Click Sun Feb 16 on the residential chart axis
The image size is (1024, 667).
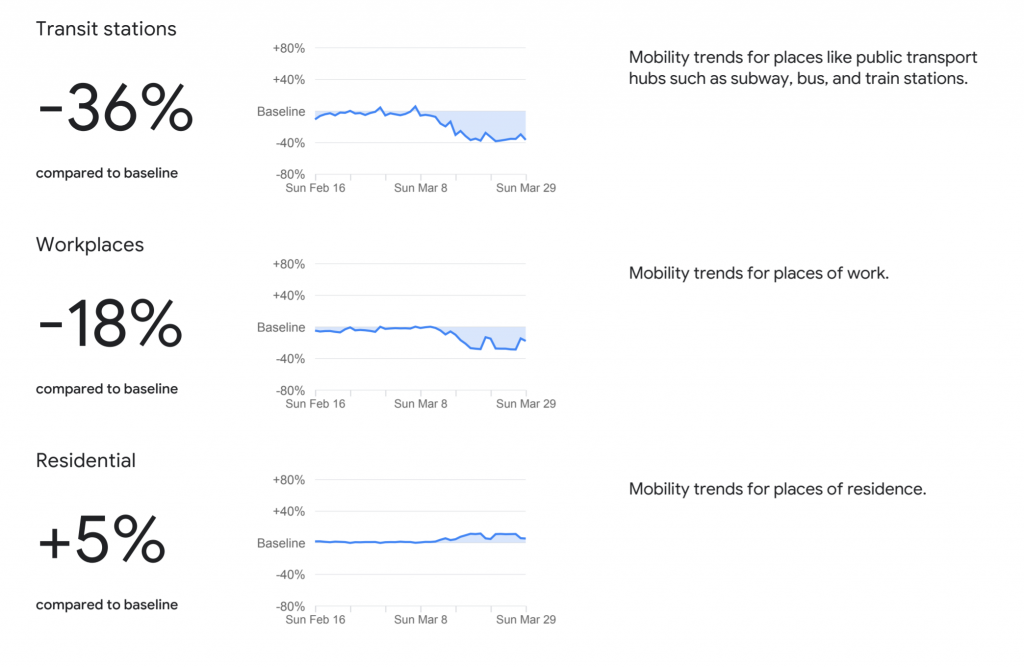pyautogui.click(x=315, y=619)
